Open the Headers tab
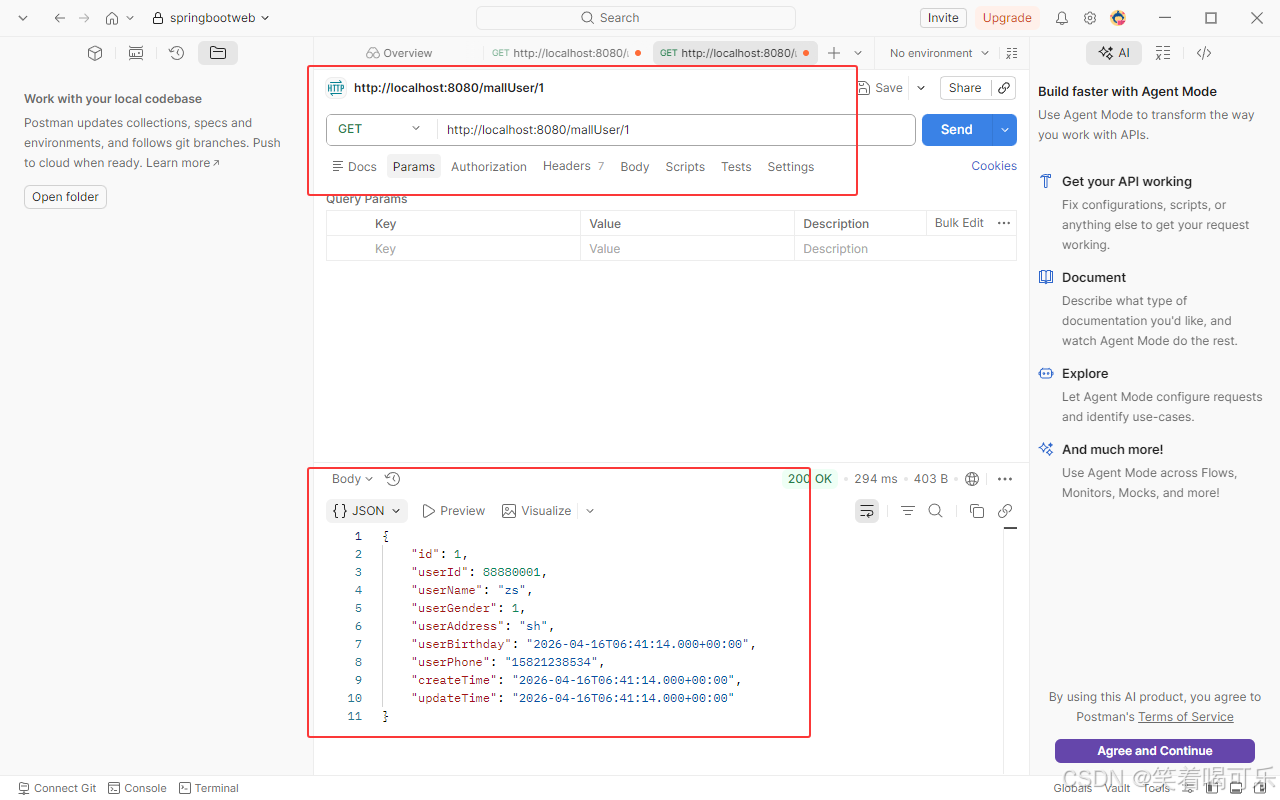The width and height of the screenshot is (1280, 800). click(x=573, y=166)
